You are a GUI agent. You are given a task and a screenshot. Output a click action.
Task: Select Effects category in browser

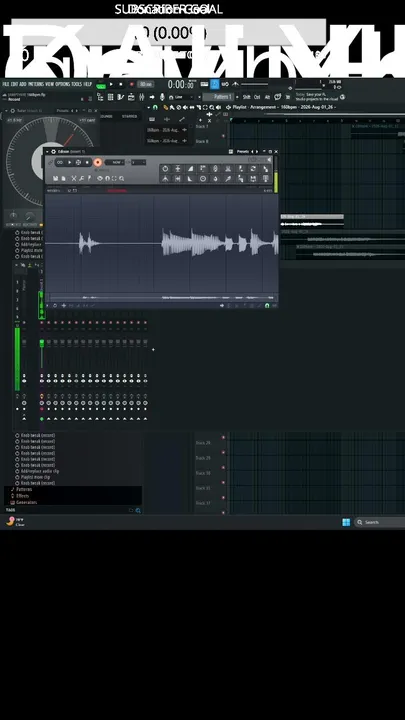[x=22, y=496]
